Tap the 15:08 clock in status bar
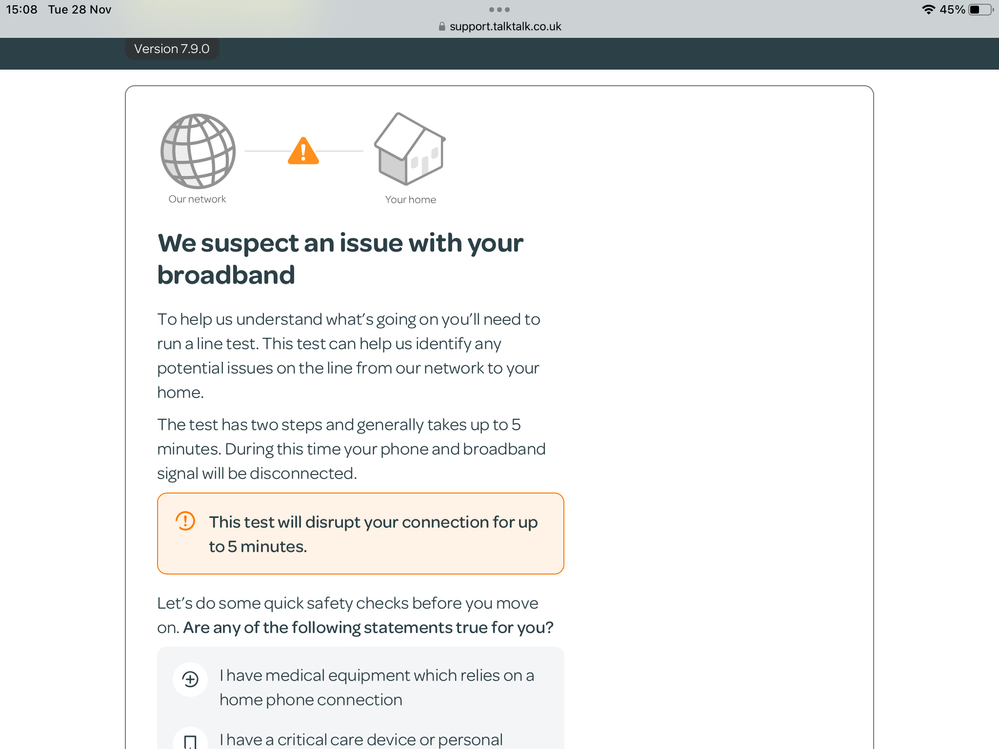This screenshot has width=999, height=749. click(x=21, y=10)
